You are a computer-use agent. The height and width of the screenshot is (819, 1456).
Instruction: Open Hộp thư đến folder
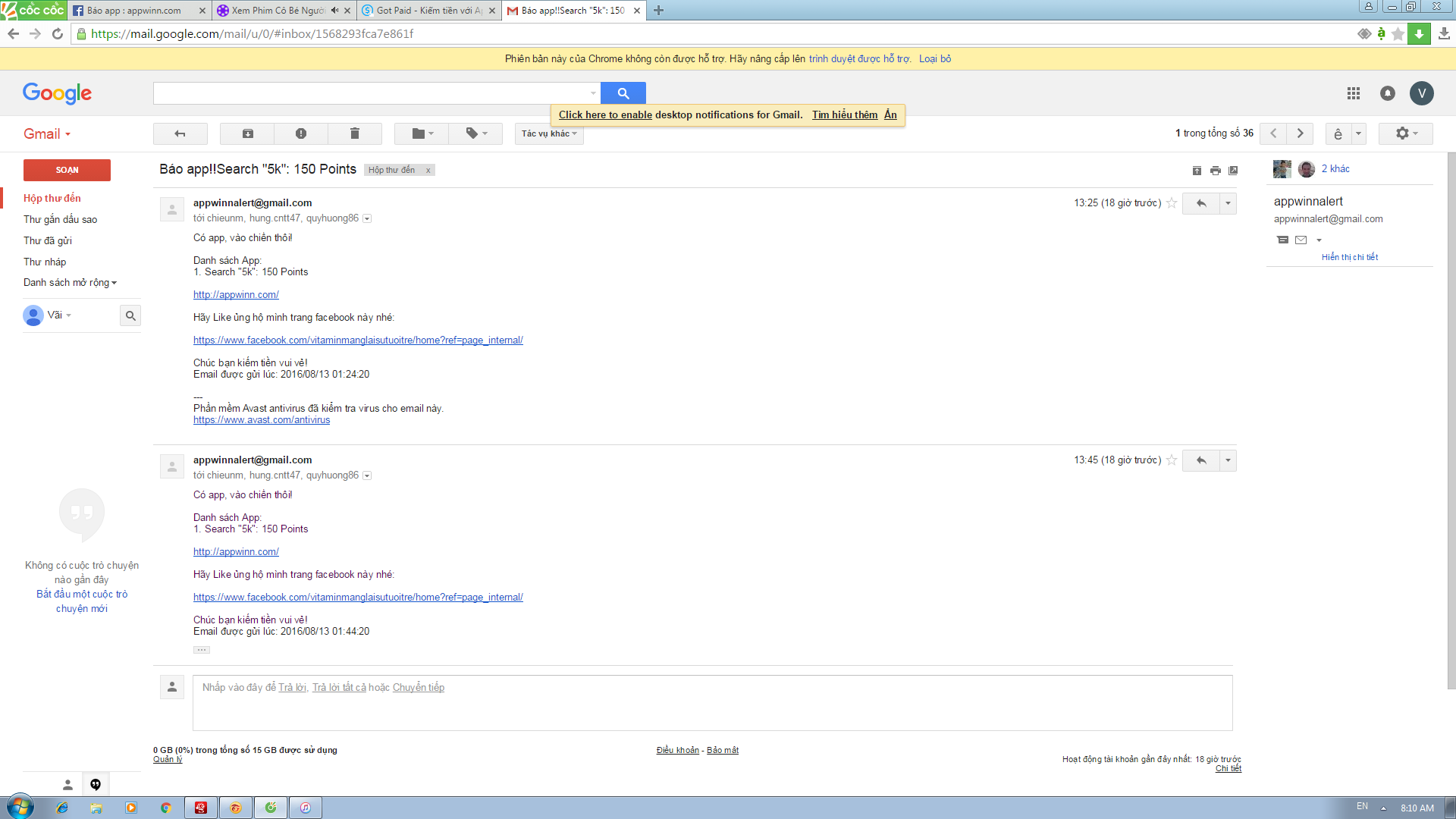coord(52,198)
